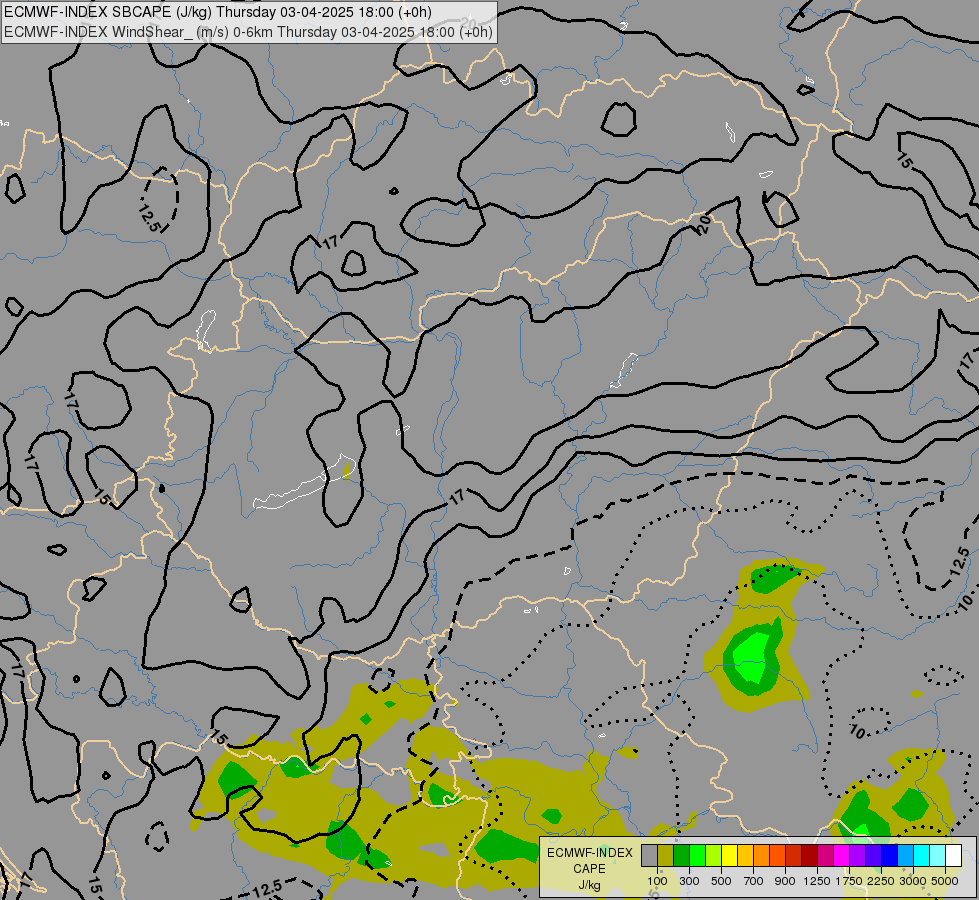This screenshot has height=900, width=979.
Task: Click the CAPE word in the legend box
Action: click(589, 869)
